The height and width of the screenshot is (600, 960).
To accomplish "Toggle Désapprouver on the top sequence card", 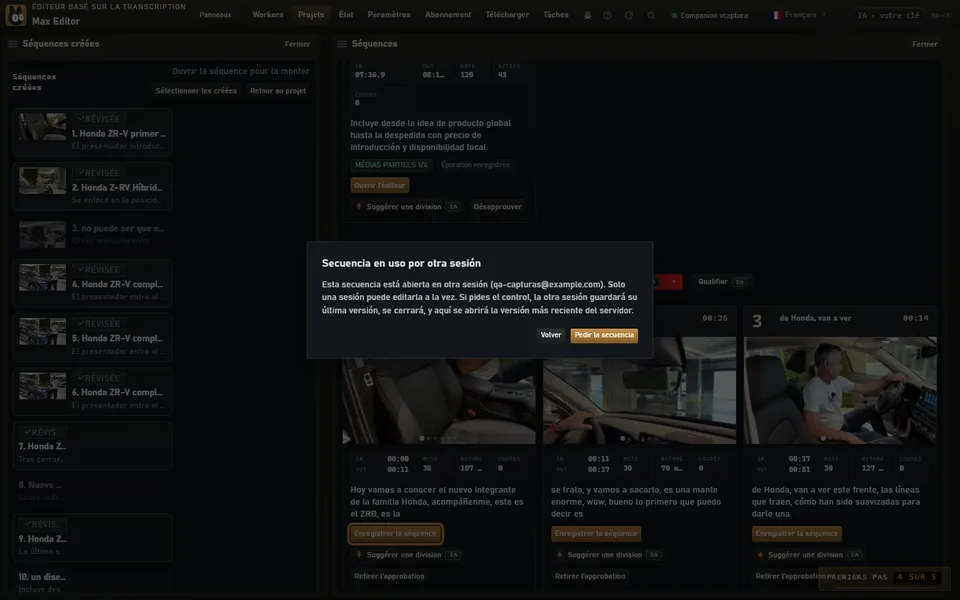I will pos(497,207).
